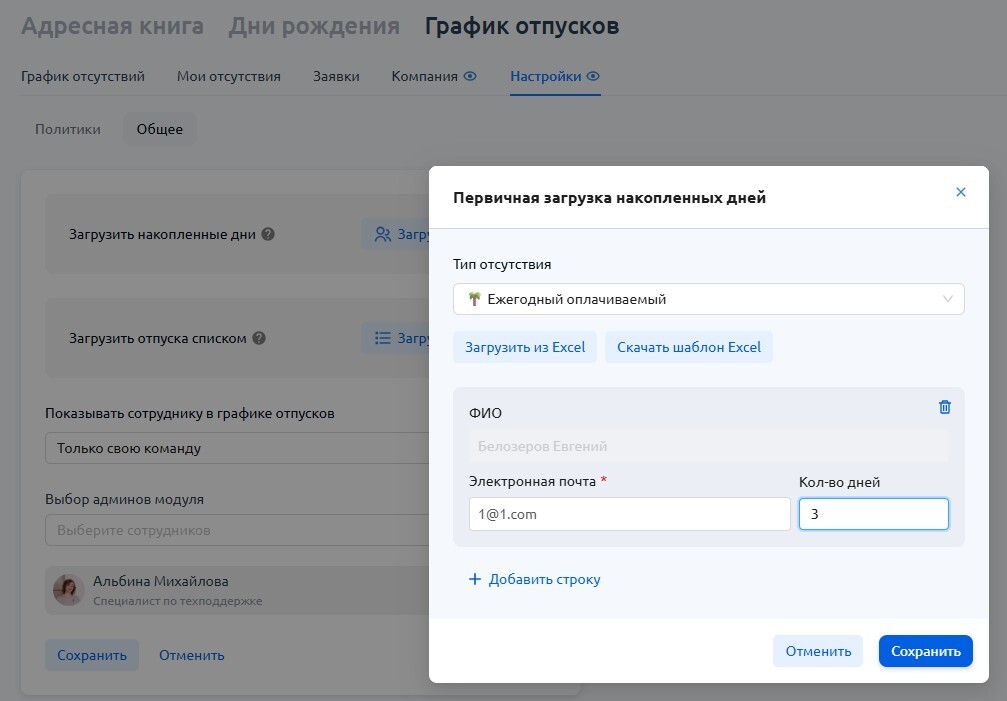
Task: Click Сохранить on the settings page
Action: [92, 655]
